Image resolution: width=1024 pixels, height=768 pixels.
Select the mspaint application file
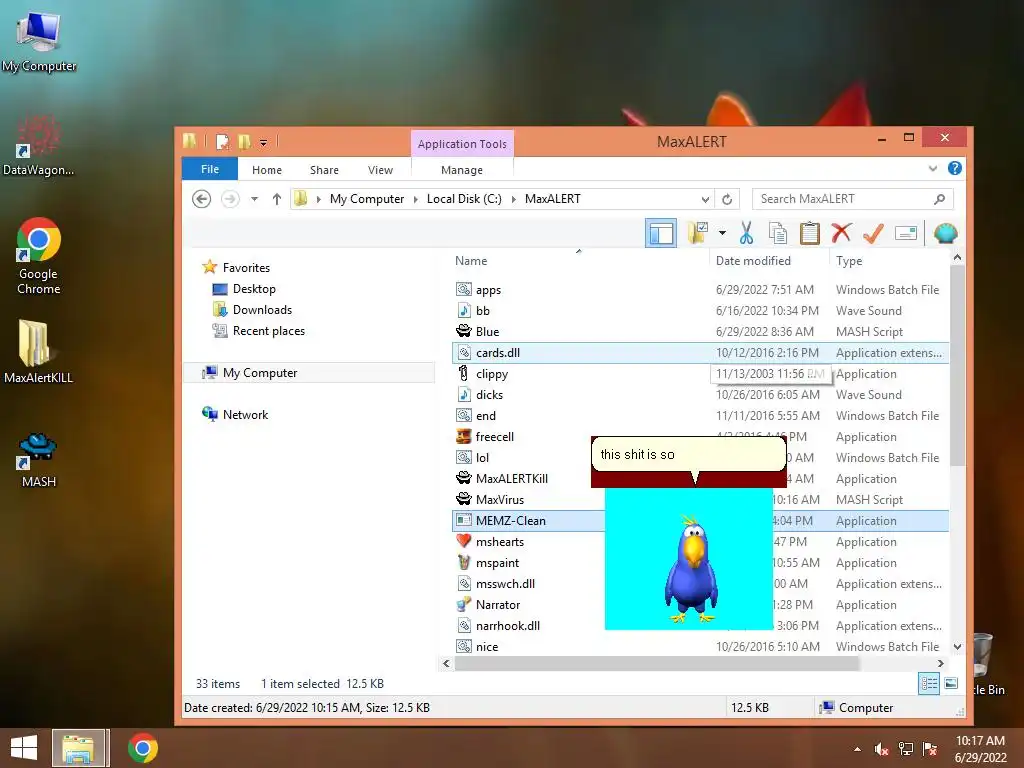tap(497, 563)
